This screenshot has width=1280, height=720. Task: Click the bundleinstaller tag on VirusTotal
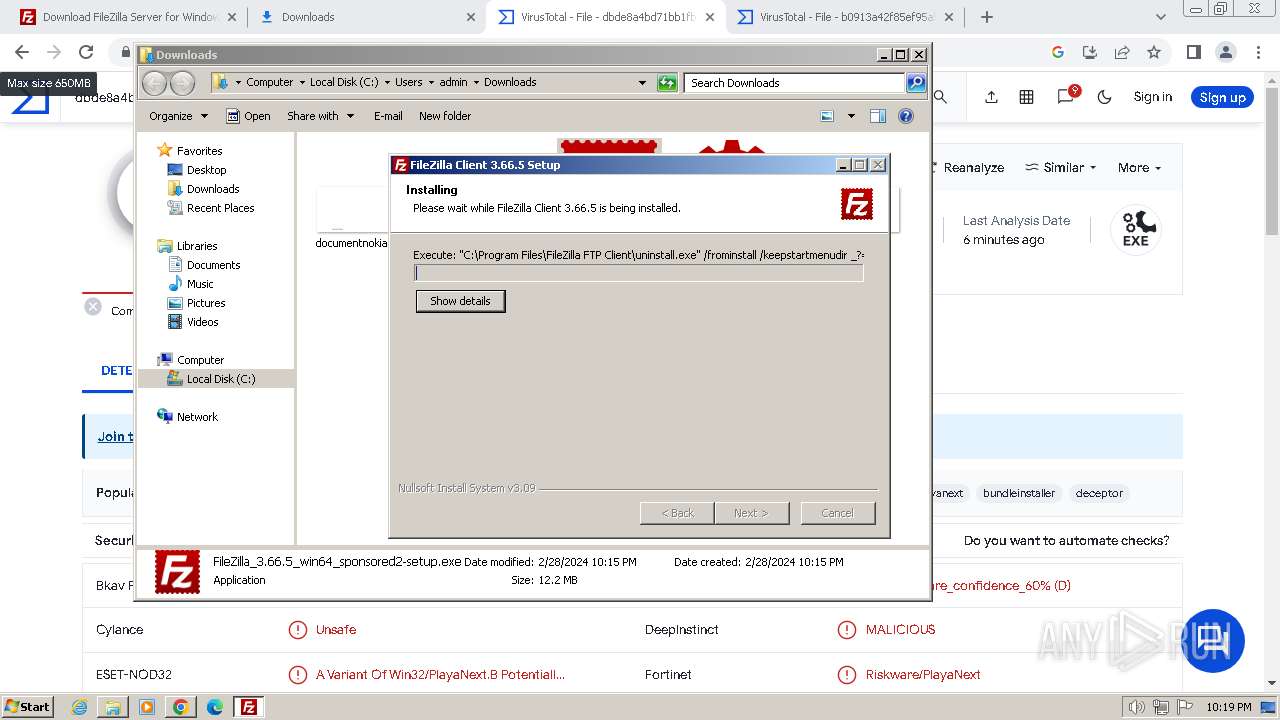click(x=1018, y=493)
